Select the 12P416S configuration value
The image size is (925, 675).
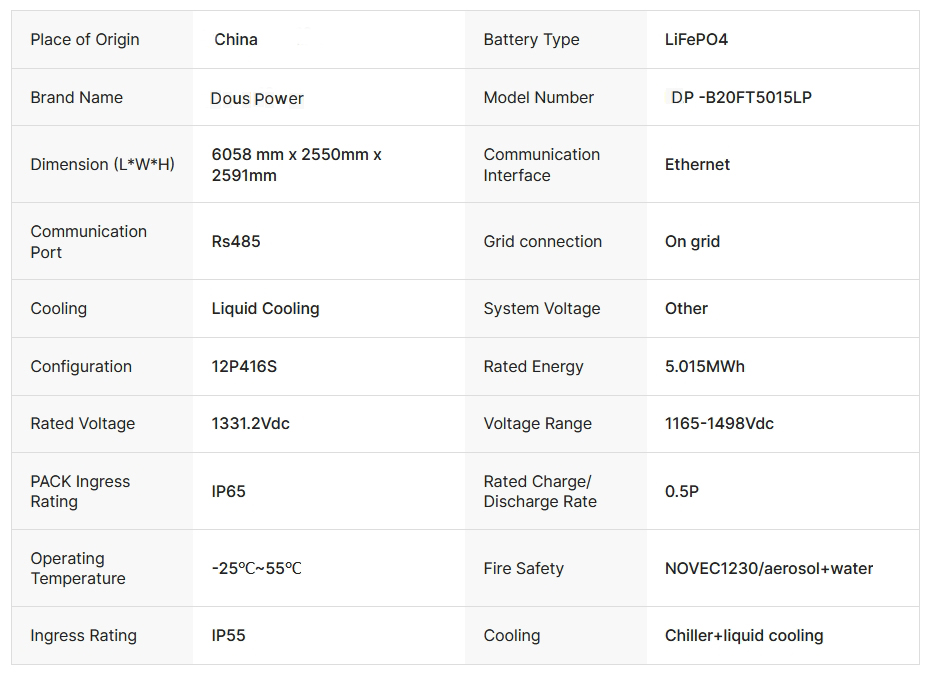244,366
